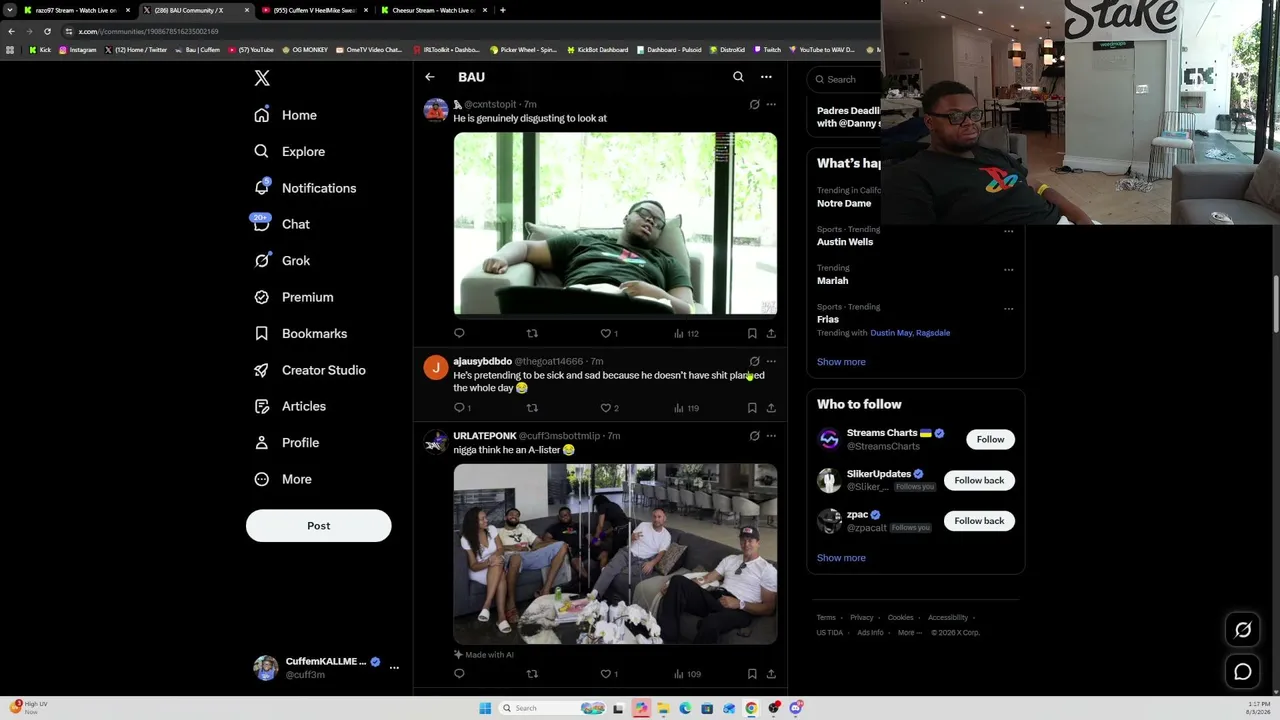Bookmark the ajausybdbdo post
Viewport: 1280px width, 720px height.
(752, 408)
